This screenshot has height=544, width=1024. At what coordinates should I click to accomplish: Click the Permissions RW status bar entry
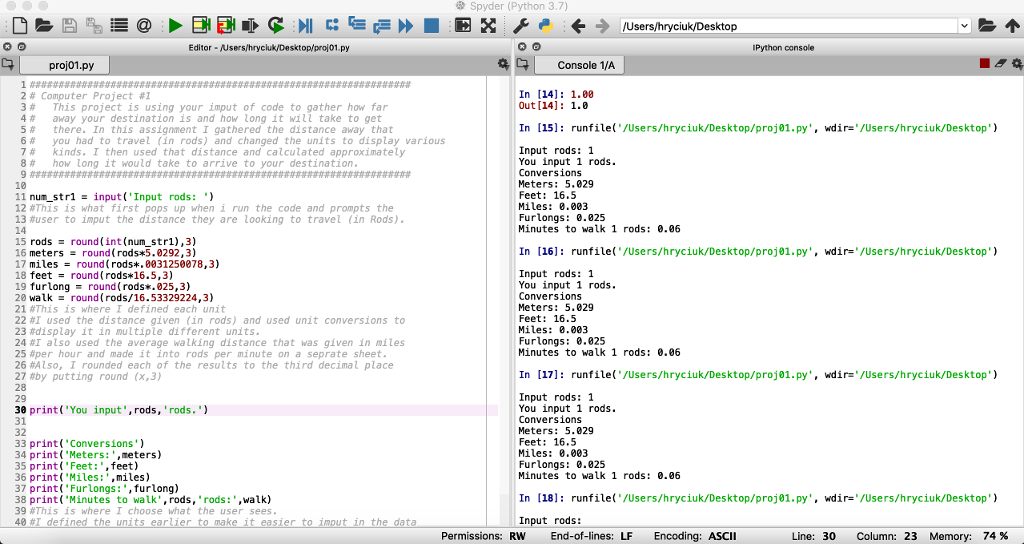tap(483, 536)
